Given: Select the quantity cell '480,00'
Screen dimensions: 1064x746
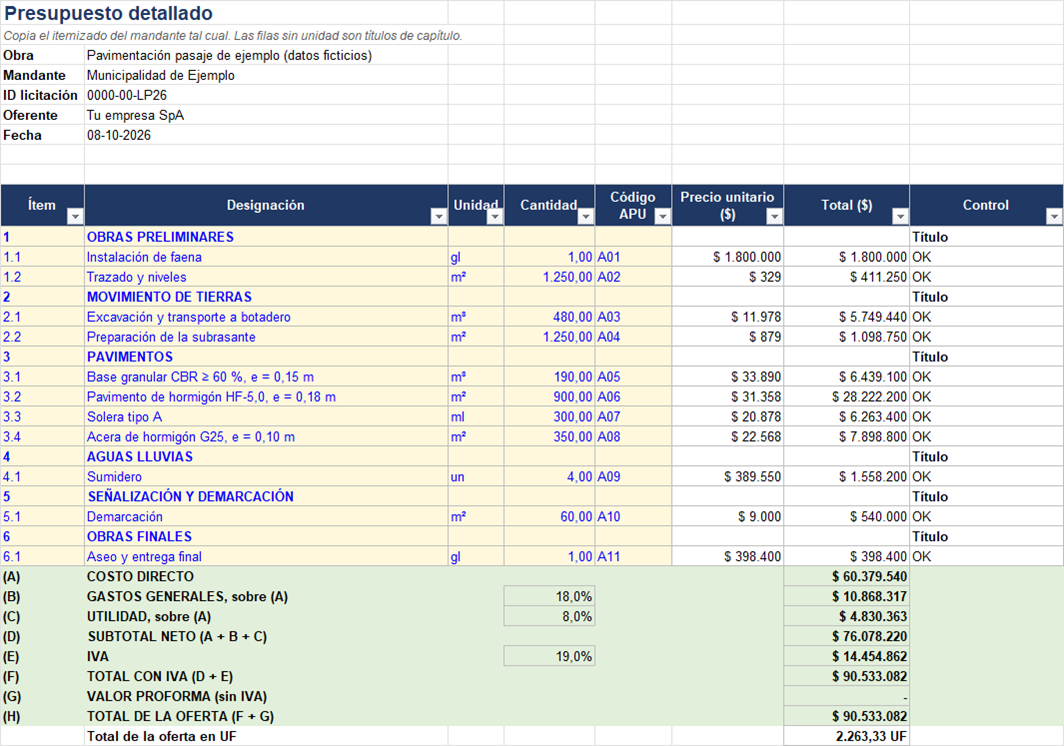Looking at the screenshot, I should [550, 317].
